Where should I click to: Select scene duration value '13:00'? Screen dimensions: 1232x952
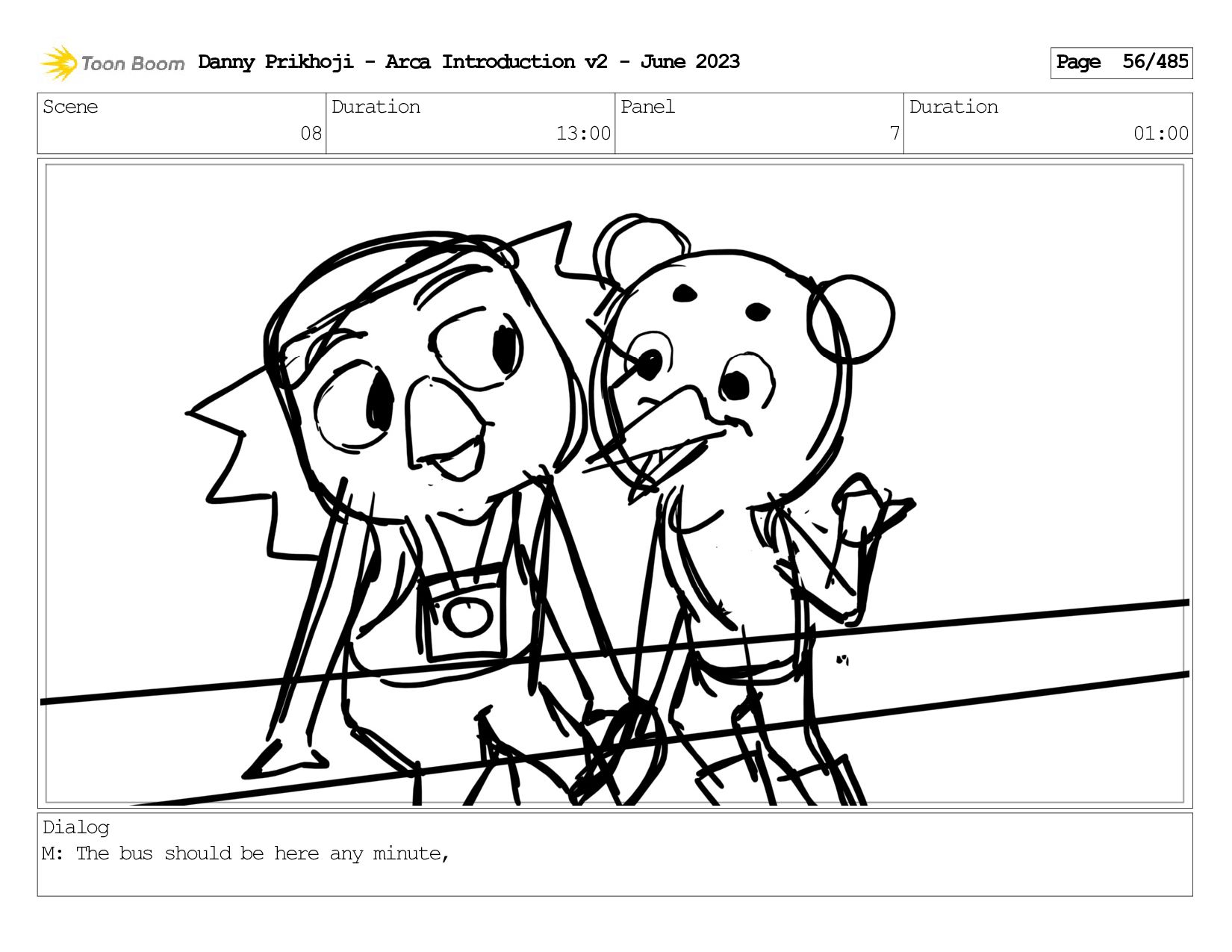(x=583, y=134)
